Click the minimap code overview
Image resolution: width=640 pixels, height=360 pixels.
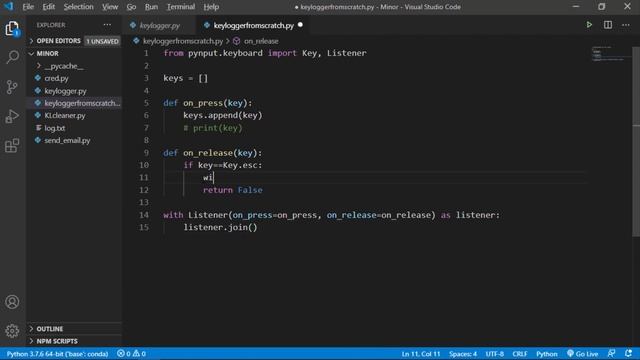tap(609, 54)
